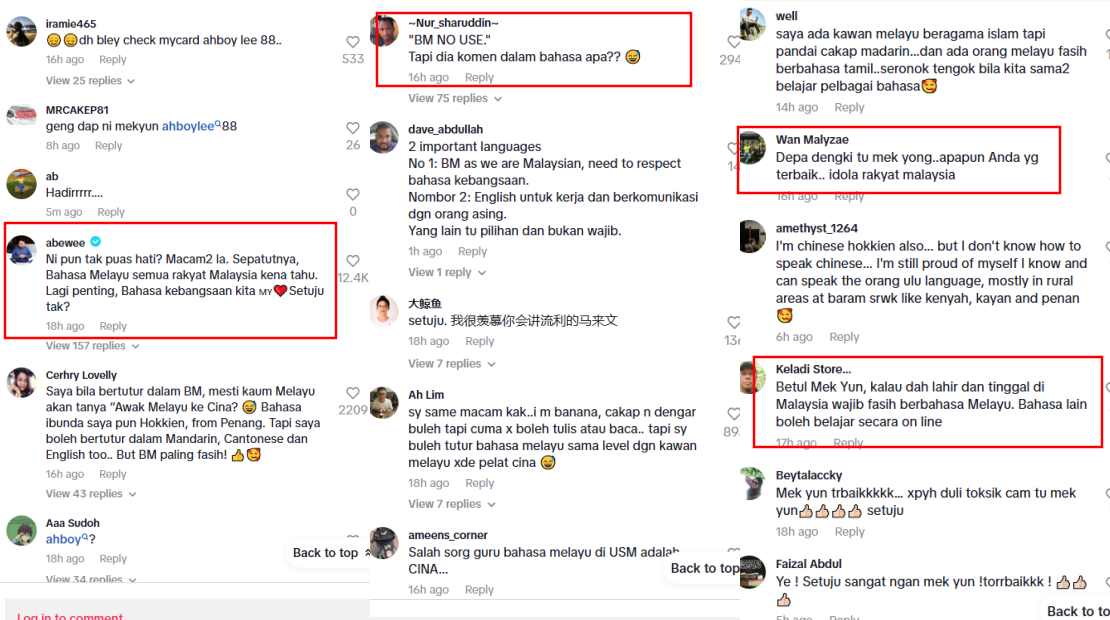Like the comment by user ab
The width and height of the screenshot is (1110, 620).
(353, 195)
